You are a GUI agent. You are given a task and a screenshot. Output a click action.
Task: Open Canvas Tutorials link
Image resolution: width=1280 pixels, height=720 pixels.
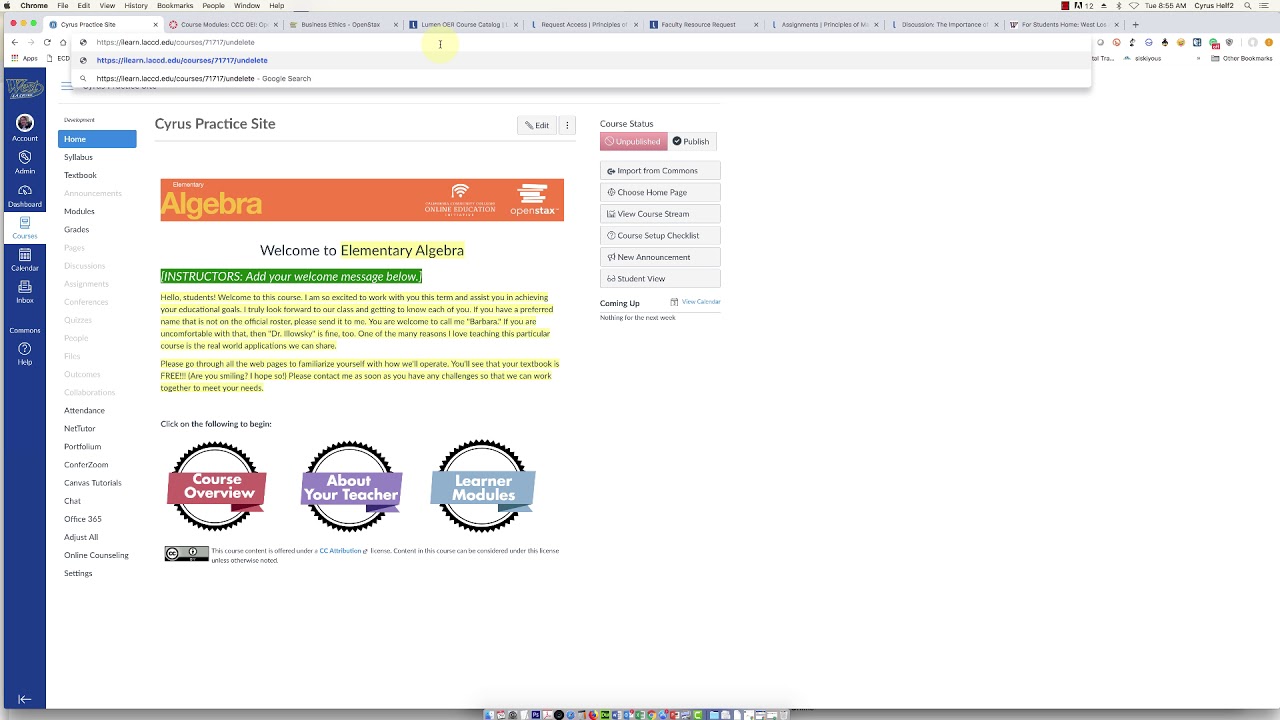coord(92,482)
